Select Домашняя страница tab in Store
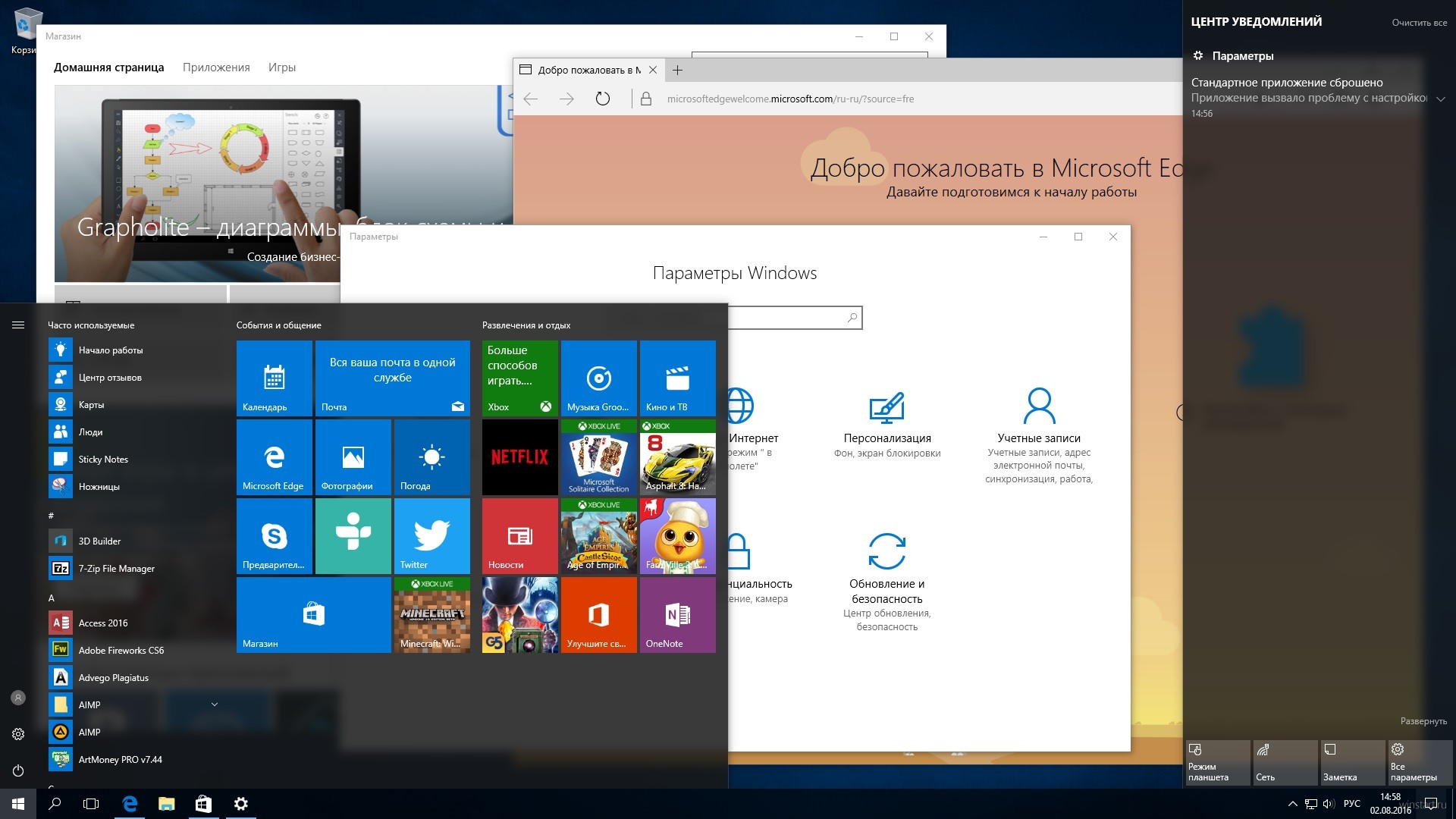Viewport: 1456px width, 819px height. tap(108, 67)
